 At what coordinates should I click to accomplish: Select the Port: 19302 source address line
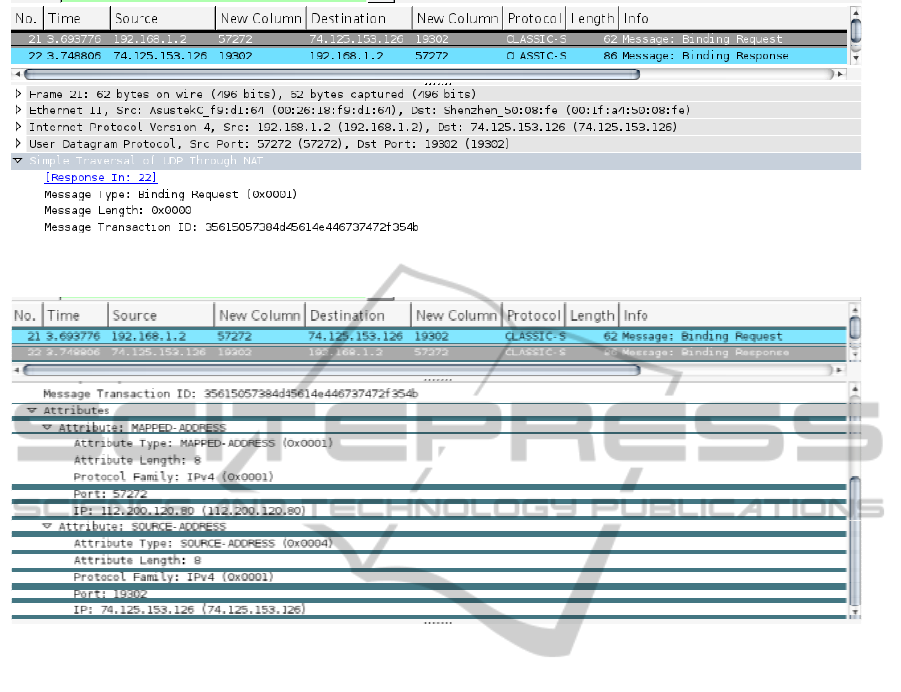point(110,593)
